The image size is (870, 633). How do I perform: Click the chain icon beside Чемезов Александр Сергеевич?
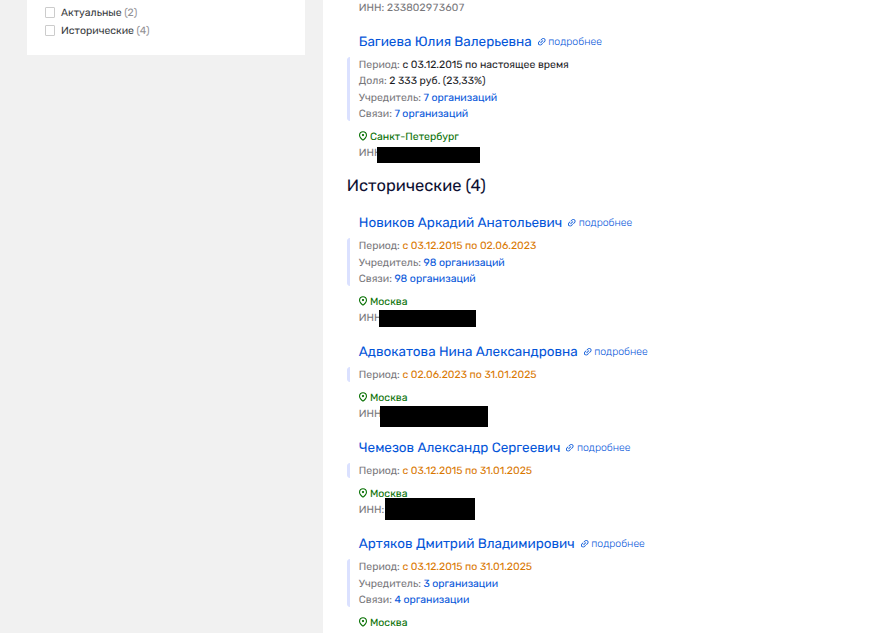(570, 448)
